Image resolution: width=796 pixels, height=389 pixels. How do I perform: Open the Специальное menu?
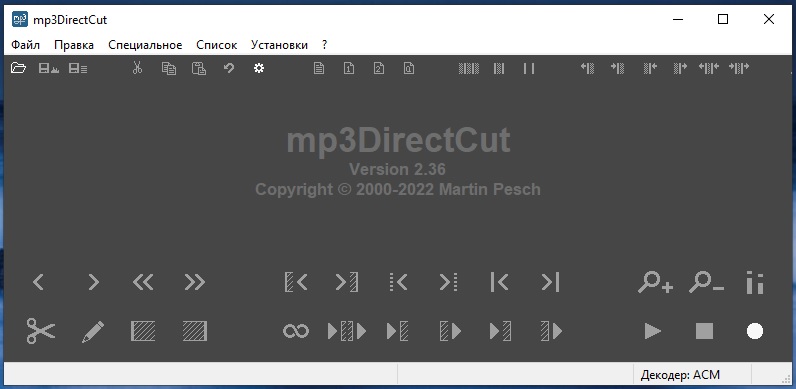145,45
